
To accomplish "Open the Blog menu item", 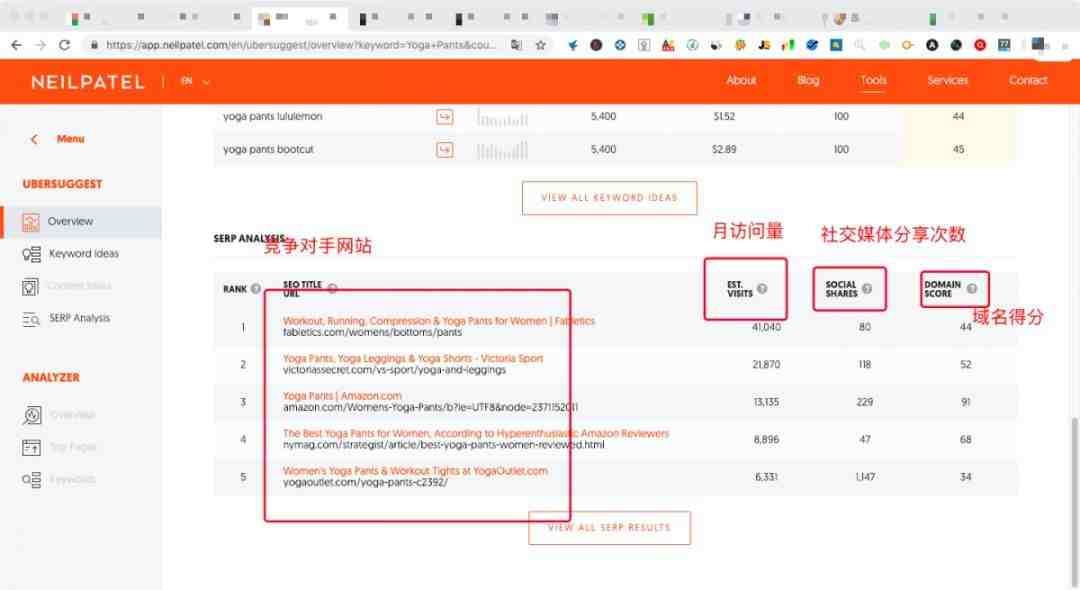I will 808,81.
